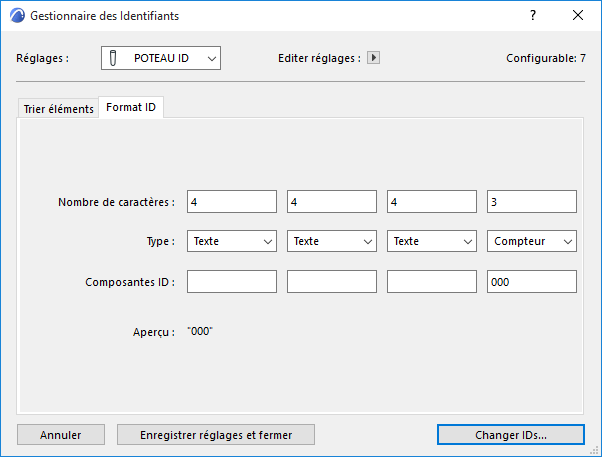The height and width of the screenshot is (457, 602).
Task: Click Enregistrer réglages et fermer
Action: [x=216, y=434]
